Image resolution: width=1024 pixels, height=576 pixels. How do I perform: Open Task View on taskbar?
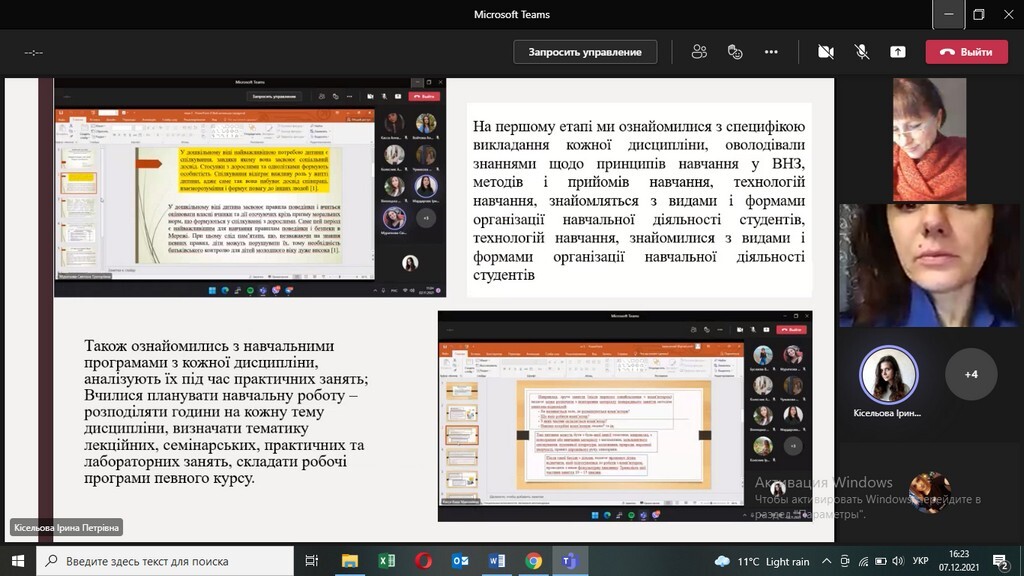312,561
